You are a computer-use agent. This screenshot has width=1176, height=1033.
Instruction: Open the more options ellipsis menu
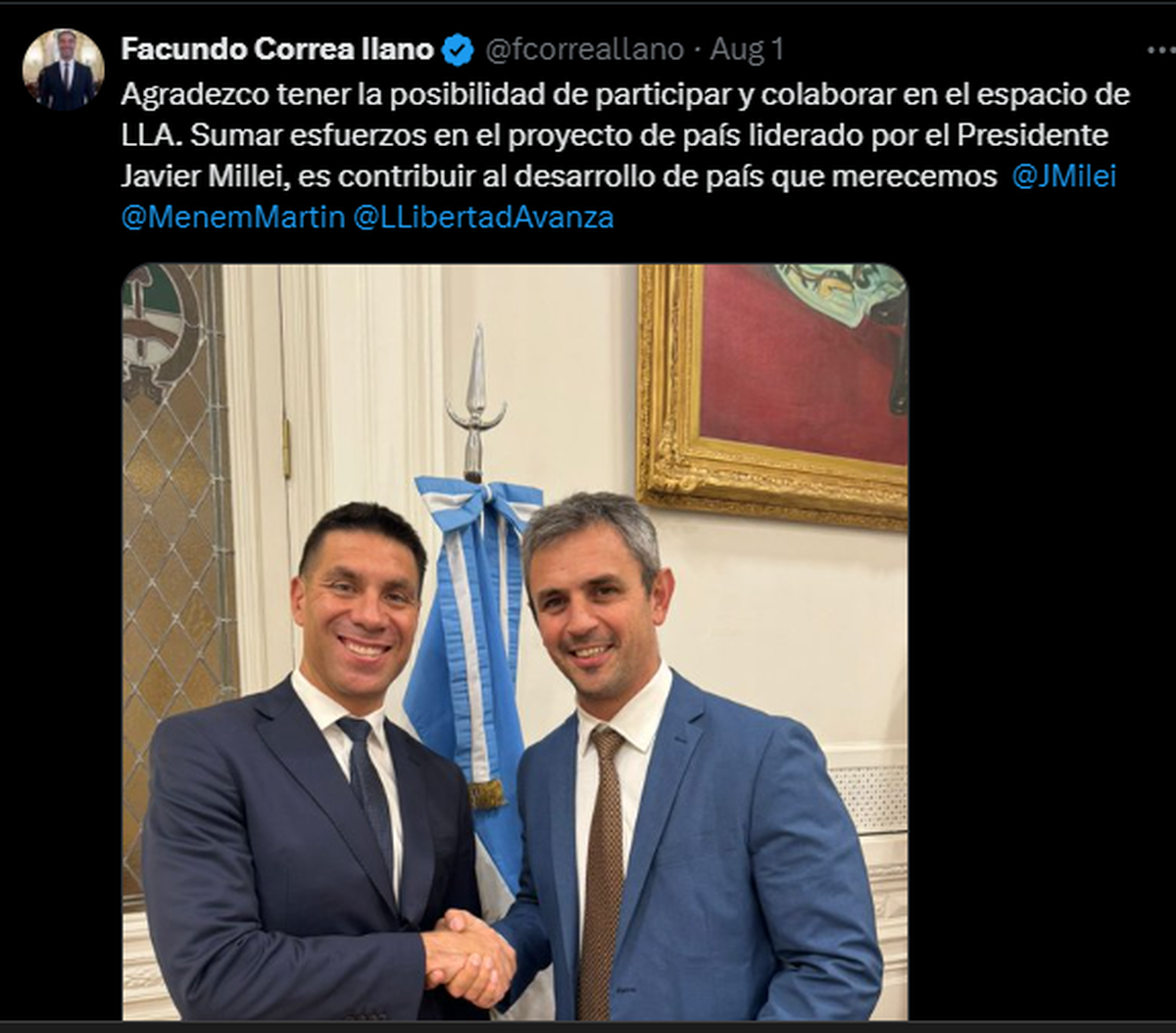1161,50
